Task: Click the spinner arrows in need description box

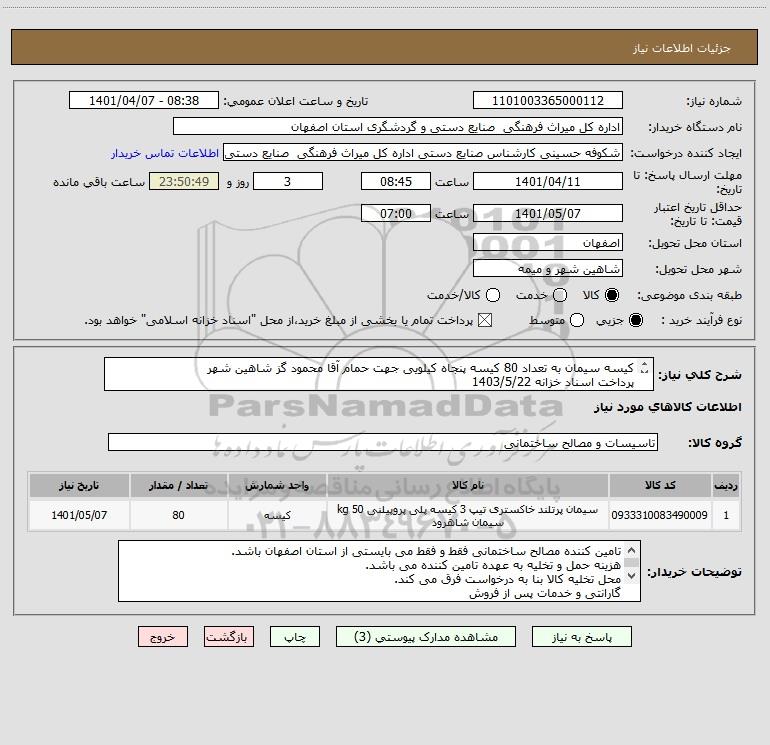Action: [x=645, y=367]
